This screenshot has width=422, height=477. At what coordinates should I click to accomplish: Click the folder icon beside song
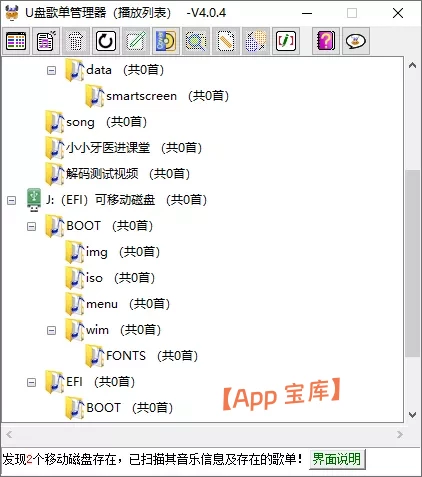click(55, 122)
